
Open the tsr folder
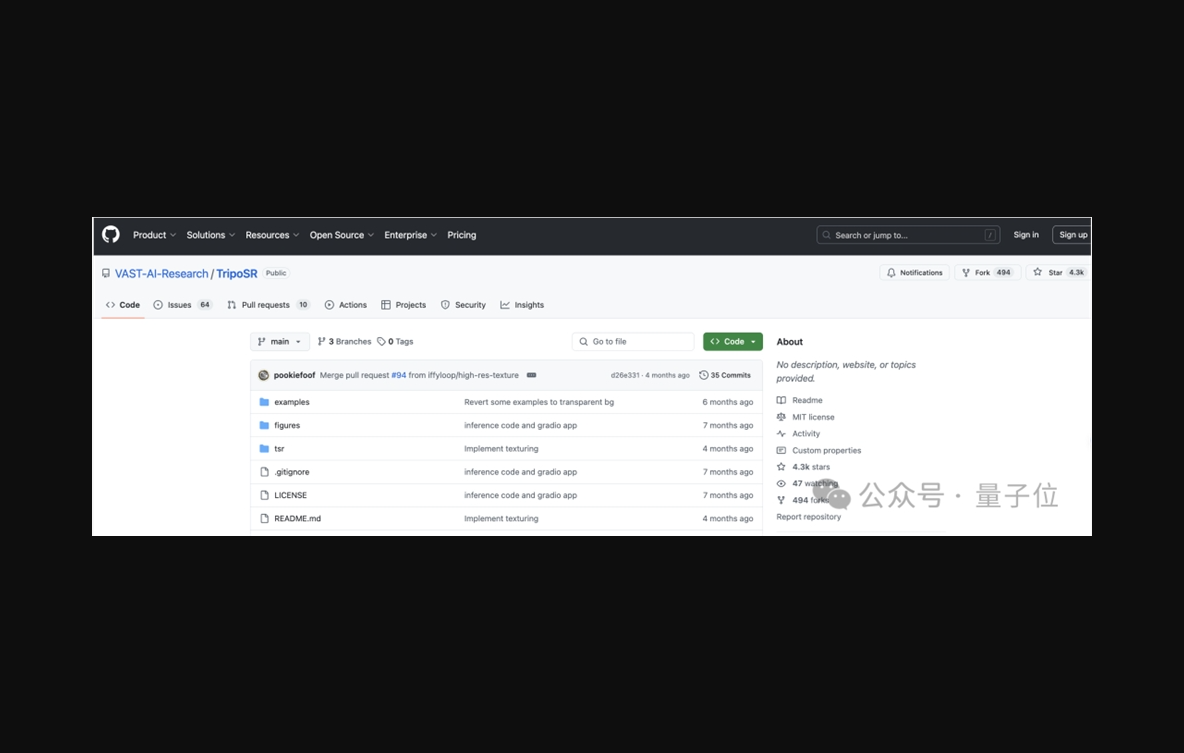279,449
